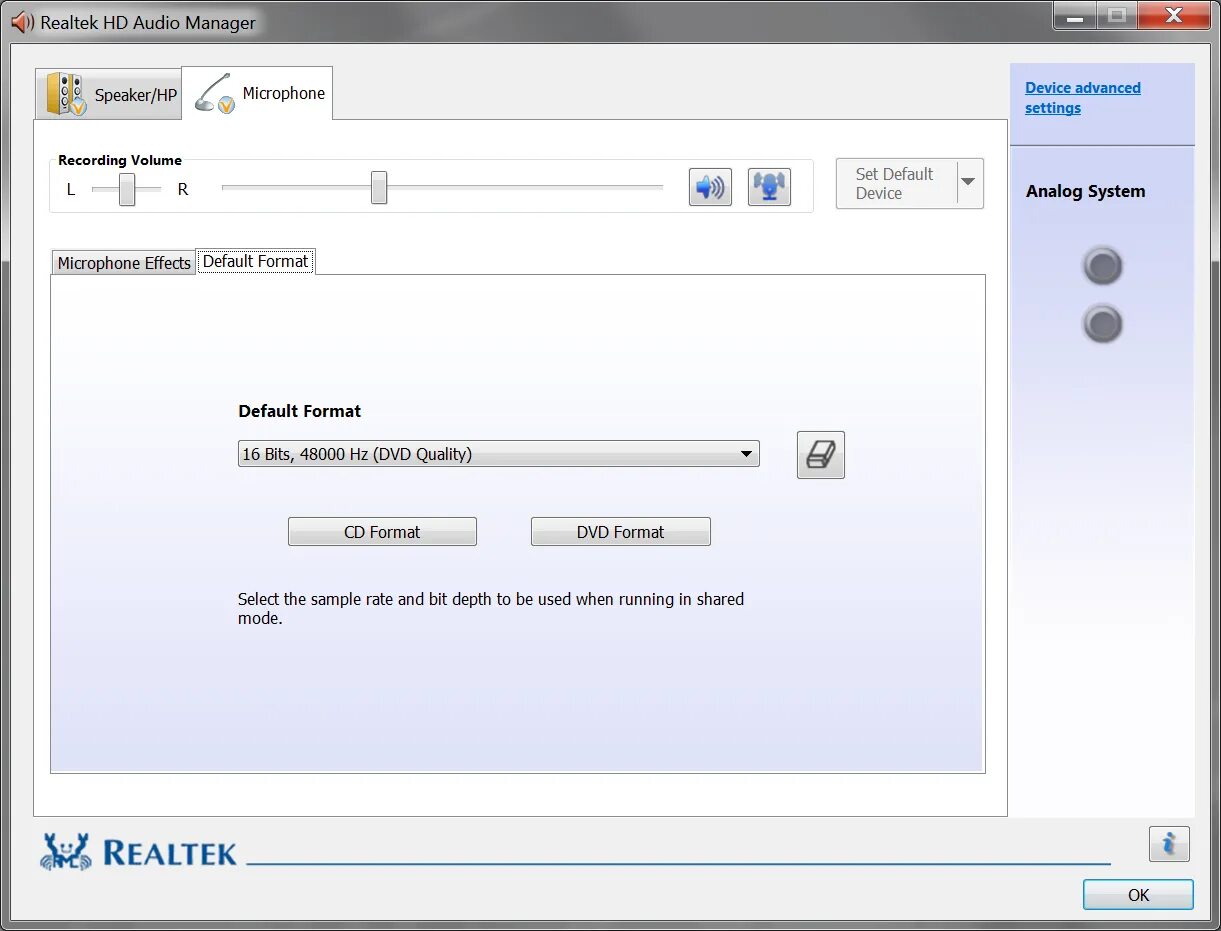Click the shared mode description text
Image resolution: width=1221 pixels, height=931 pixels.
tap(491, 609)
